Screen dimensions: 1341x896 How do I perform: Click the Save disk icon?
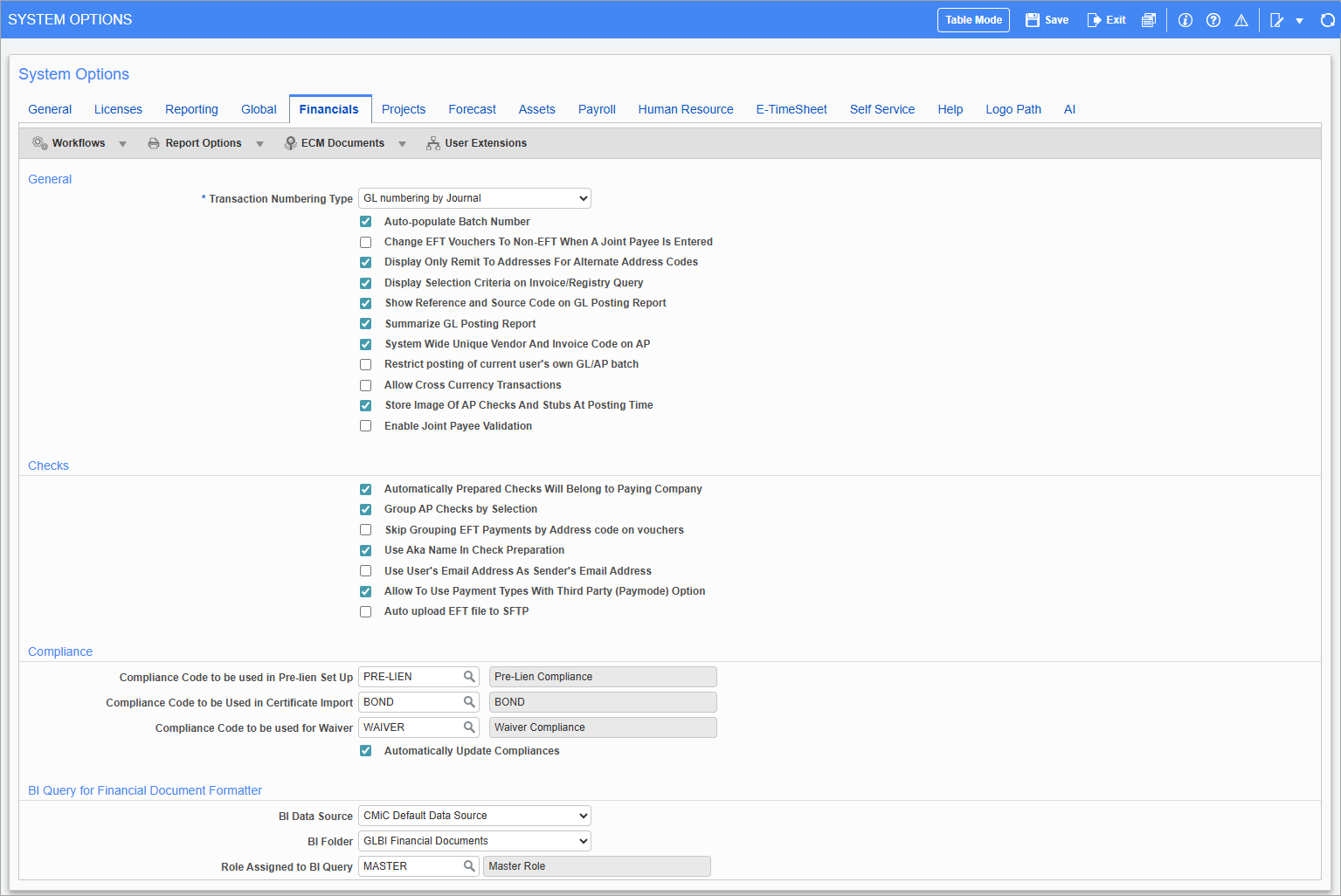(x=1033, y=20)
